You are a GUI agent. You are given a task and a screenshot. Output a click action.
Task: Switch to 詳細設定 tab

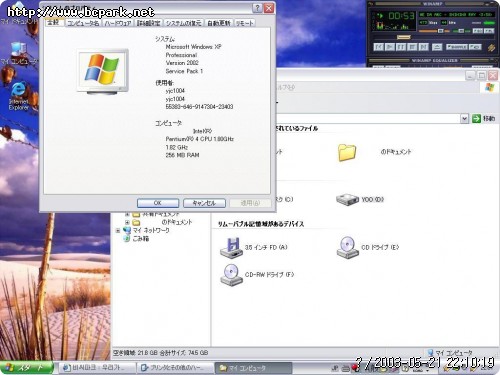point(149,23)
